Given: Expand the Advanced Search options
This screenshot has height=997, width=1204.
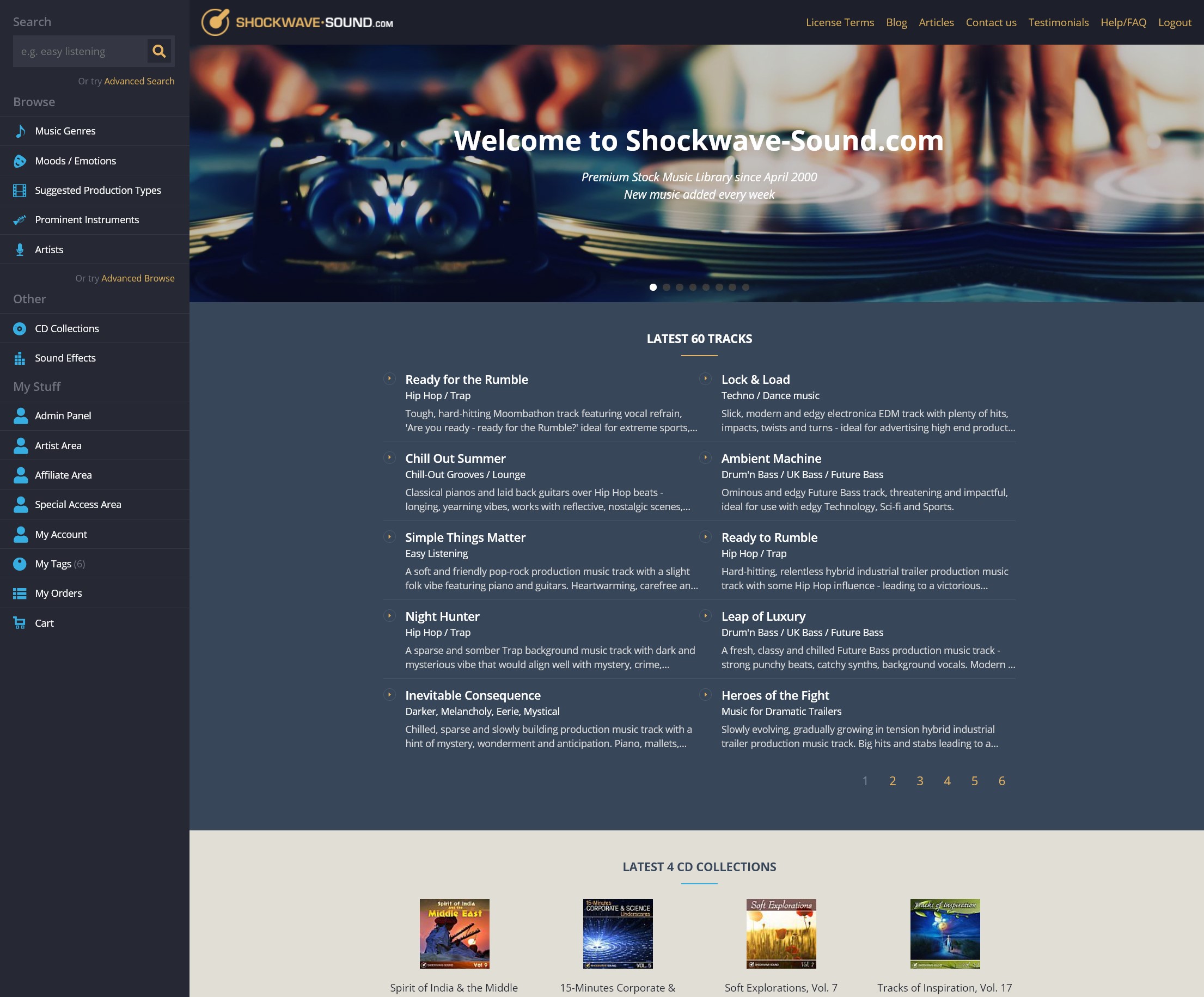Looking at the screenshot, I should [139, 80].
